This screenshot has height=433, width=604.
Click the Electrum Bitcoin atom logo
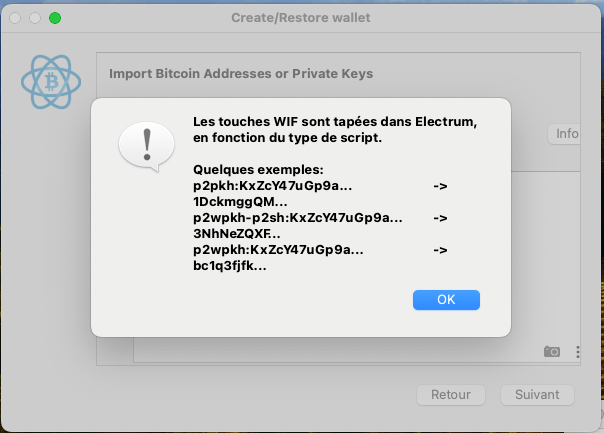click(x=49, y=83)
